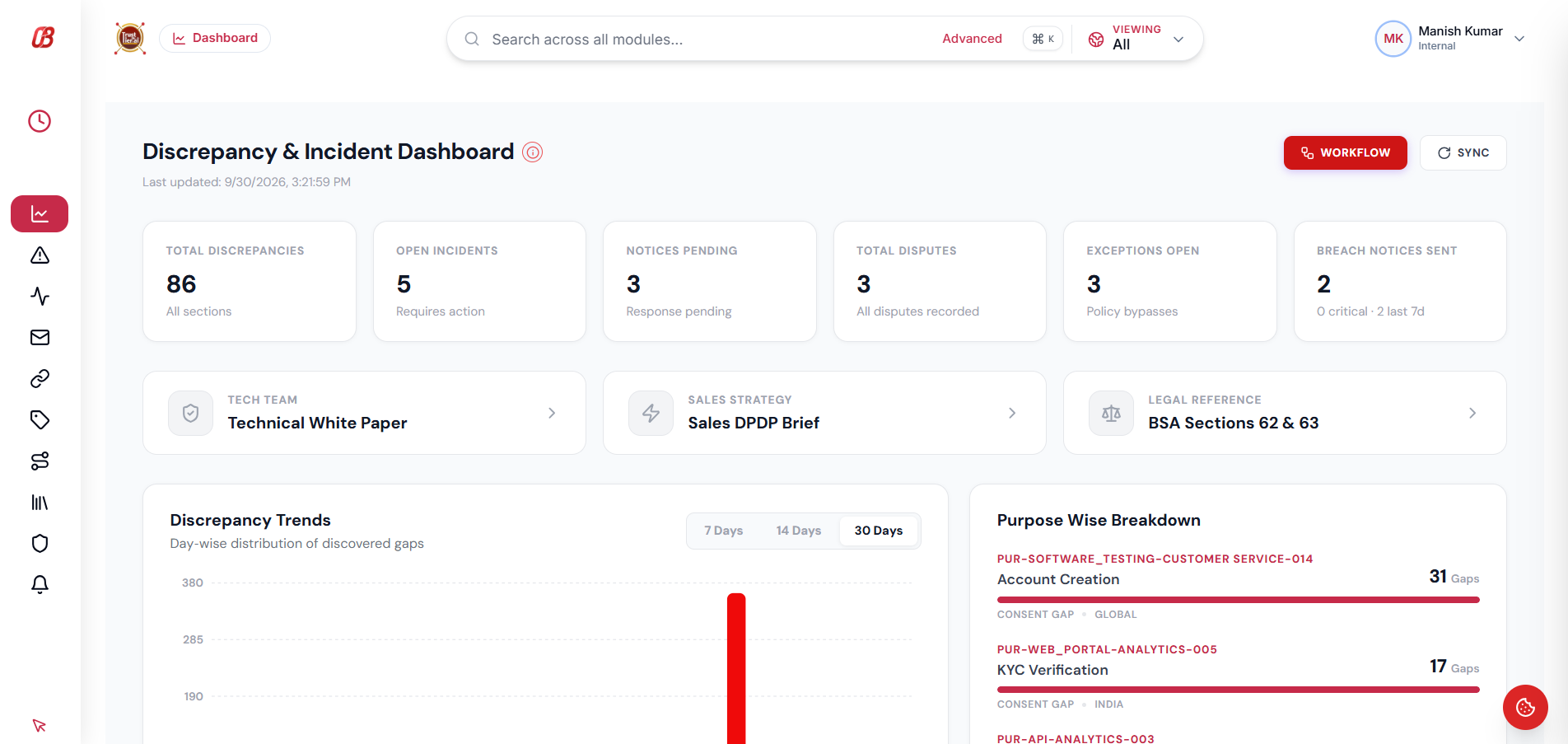1568x744 pixels.
Task: Open the mail envelope sidebar icon
Action: pos(40,338)
